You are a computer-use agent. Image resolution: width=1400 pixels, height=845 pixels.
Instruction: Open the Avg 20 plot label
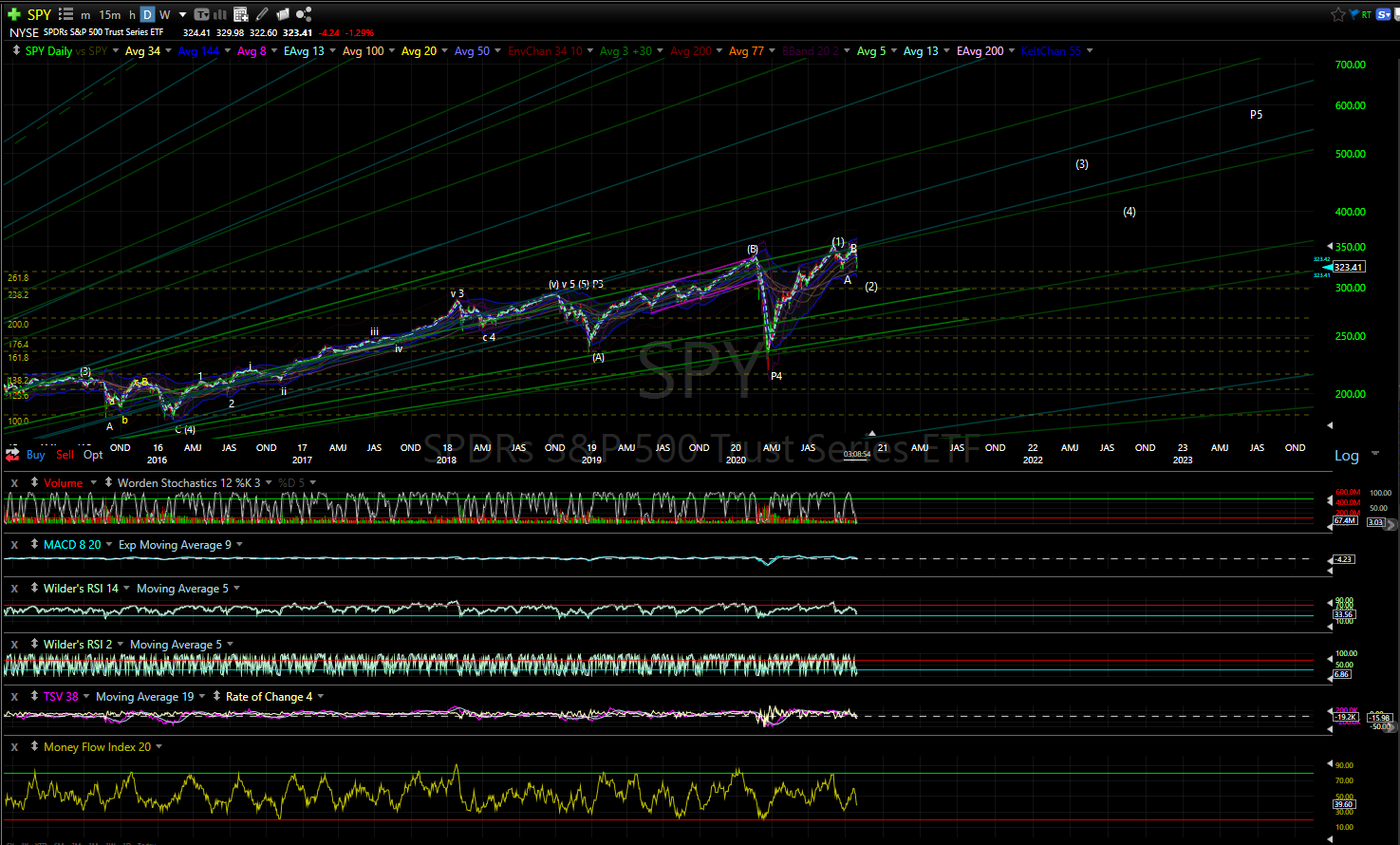[419, 51]
